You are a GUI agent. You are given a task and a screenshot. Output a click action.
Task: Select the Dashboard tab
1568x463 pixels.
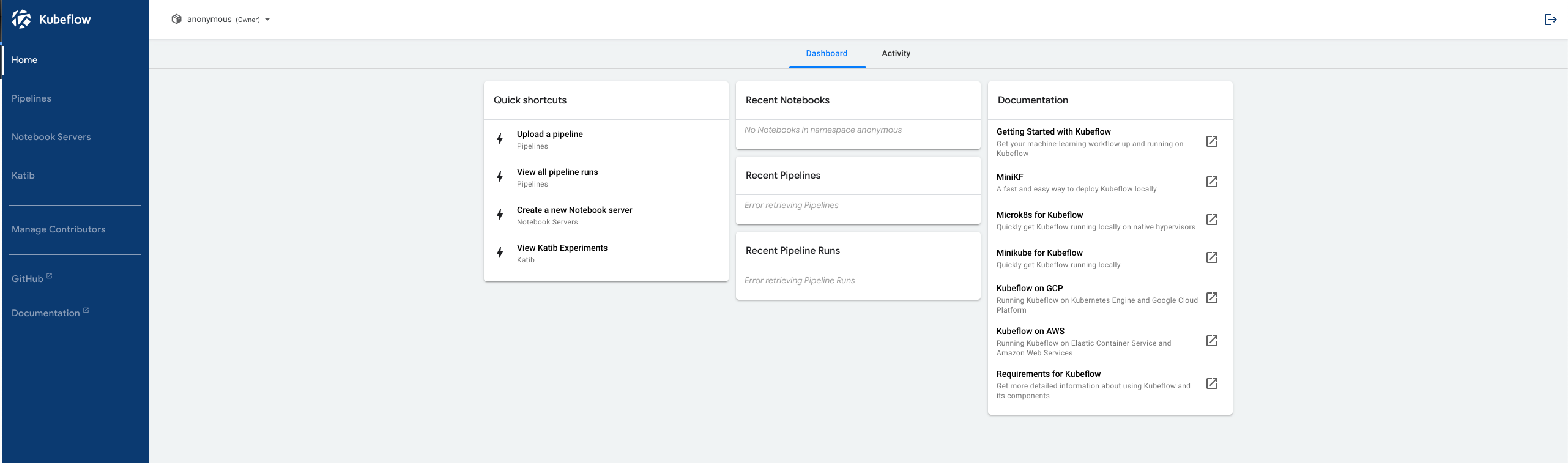pos(827,54)
